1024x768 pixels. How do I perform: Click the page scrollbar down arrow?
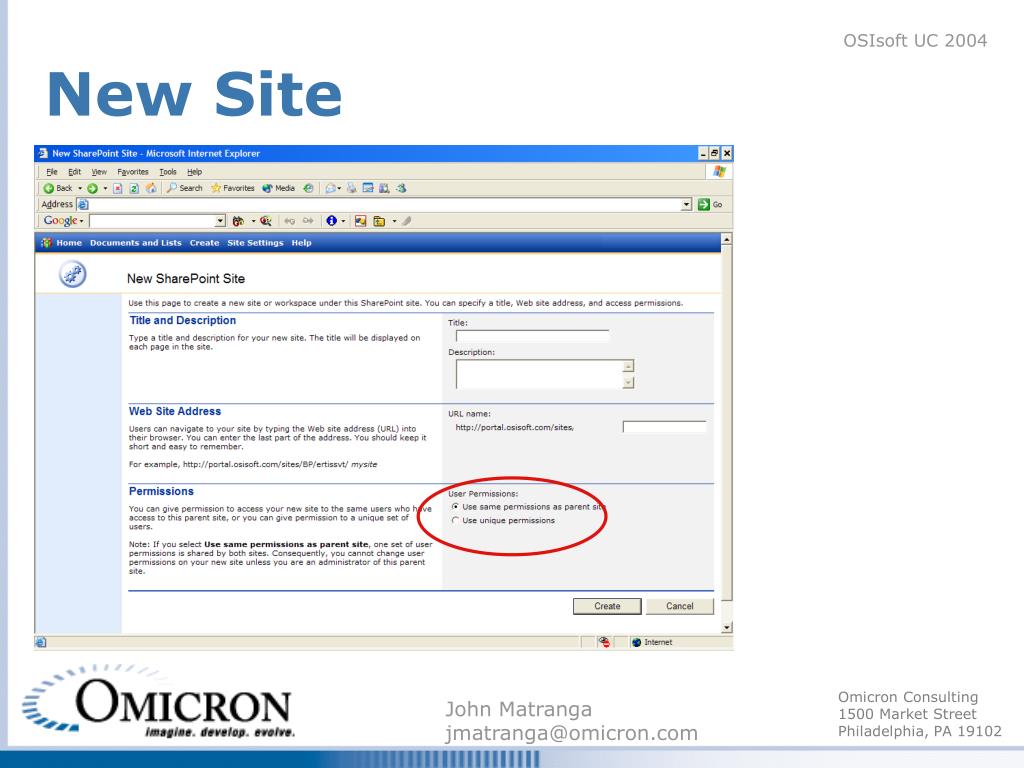tap(727, 628)
